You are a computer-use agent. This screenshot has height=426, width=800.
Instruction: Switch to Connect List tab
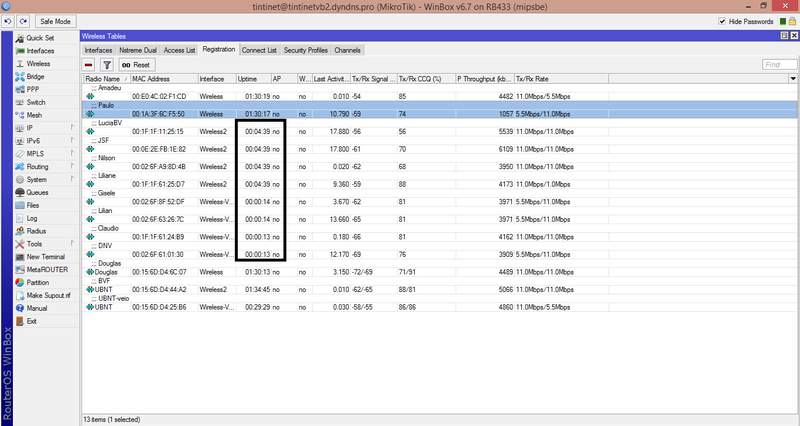[x=259, y=50]
